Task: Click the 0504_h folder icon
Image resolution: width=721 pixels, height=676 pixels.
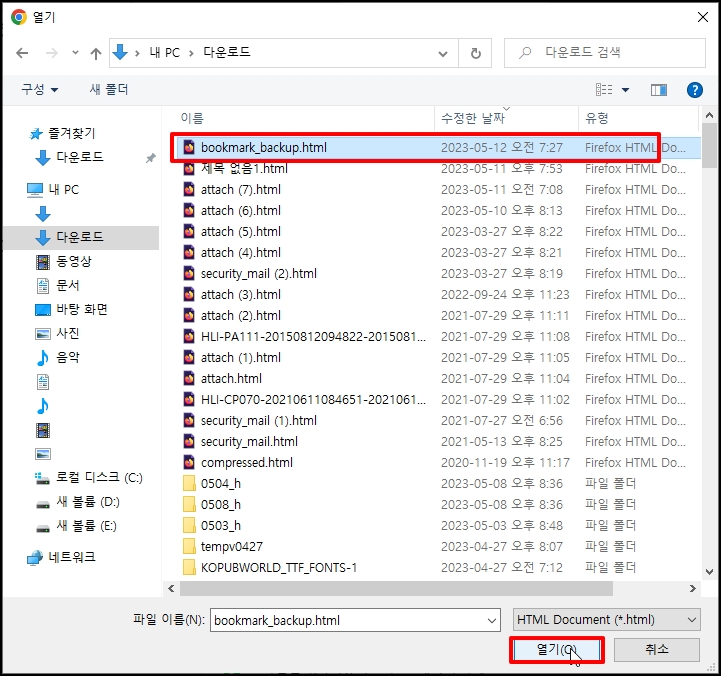Action: (x=189, y=484)
